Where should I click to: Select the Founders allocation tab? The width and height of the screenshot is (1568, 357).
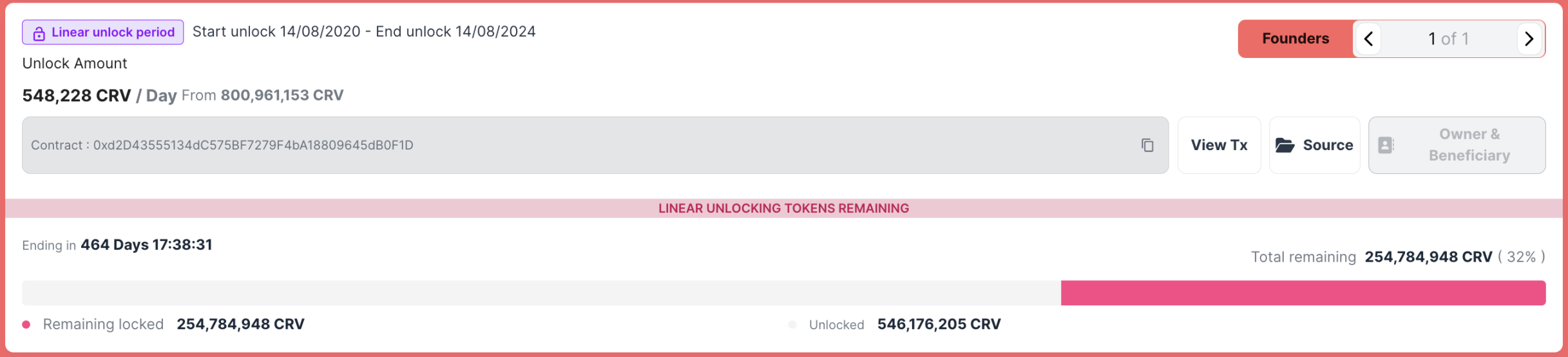coord(1296,39)
